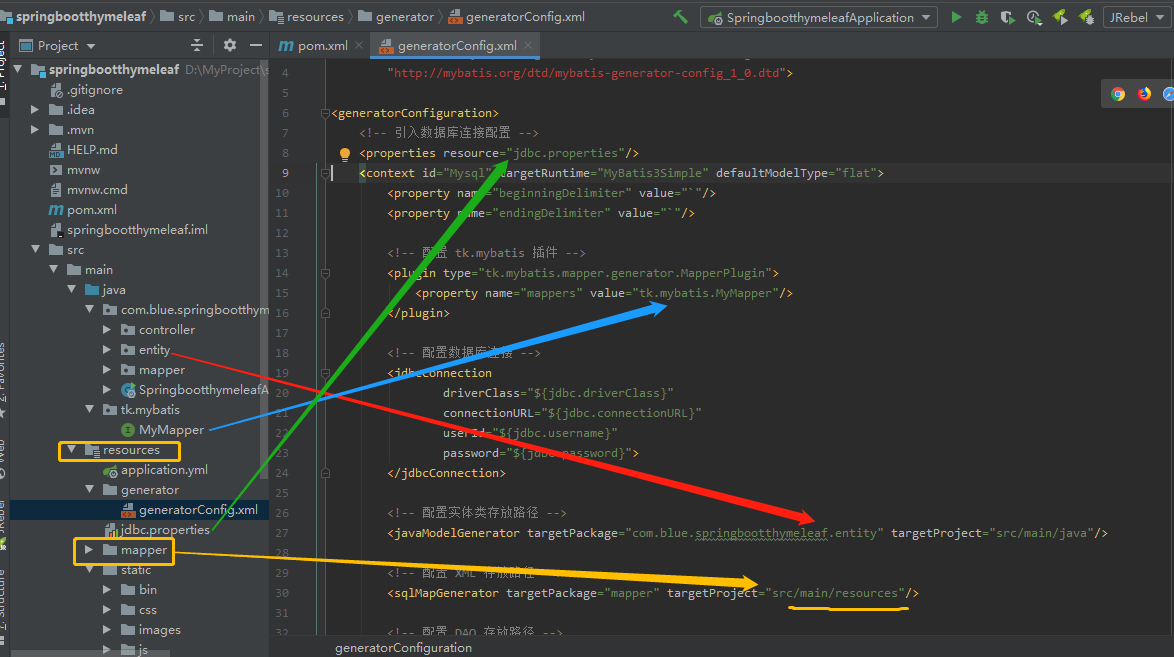
Task: Close the pom.xml tab
Action: [x=359, y=46]
